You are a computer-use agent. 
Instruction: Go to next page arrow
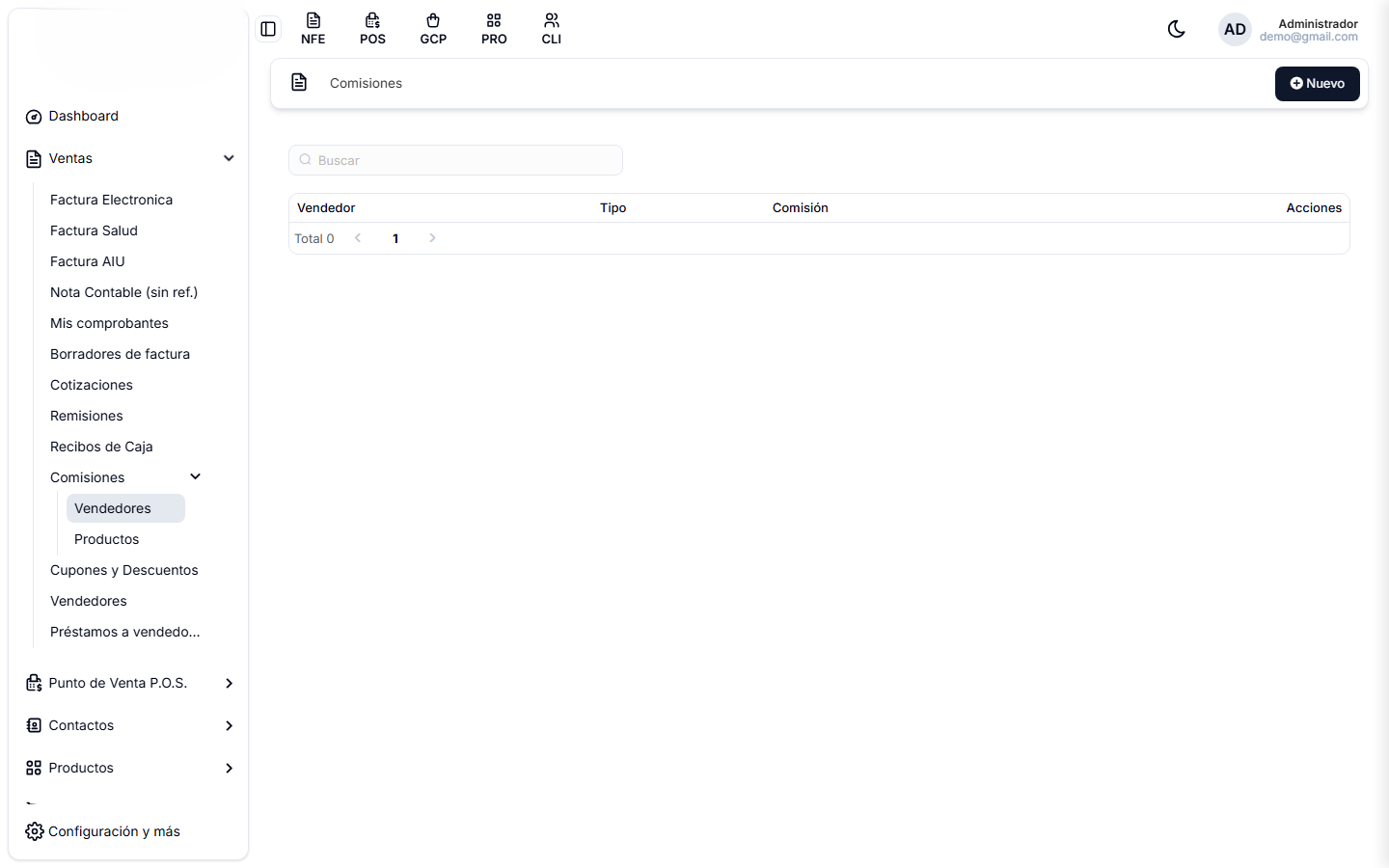(x=432, y=238)
